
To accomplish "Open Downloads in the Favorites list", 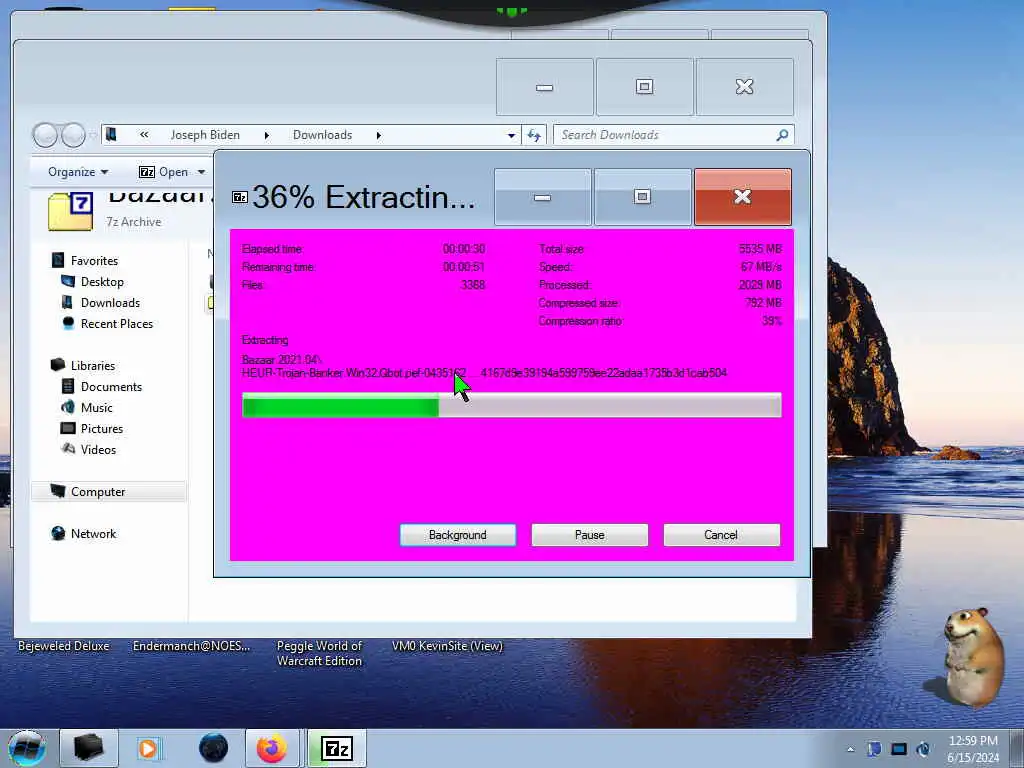I will tap(110, 302).
